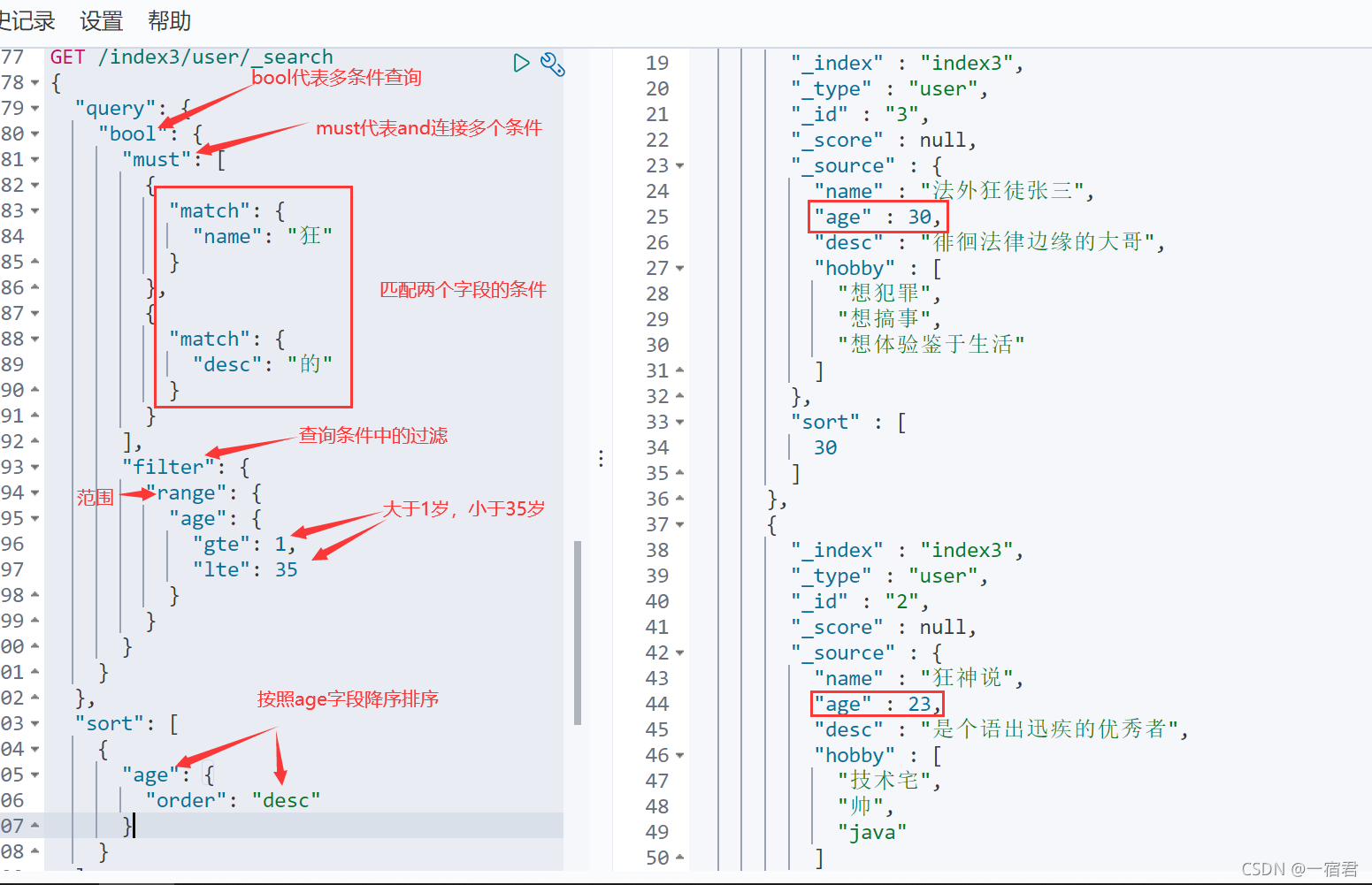Toggle the hobby fold arrow at response line 46
The height and width of the screenshot is (885, 1372).
point(679,755)
